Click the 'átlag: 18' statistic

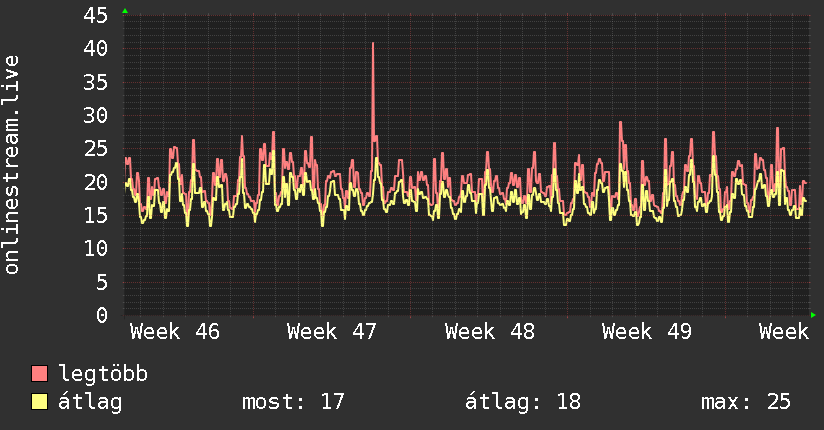[x=523, y=402]
